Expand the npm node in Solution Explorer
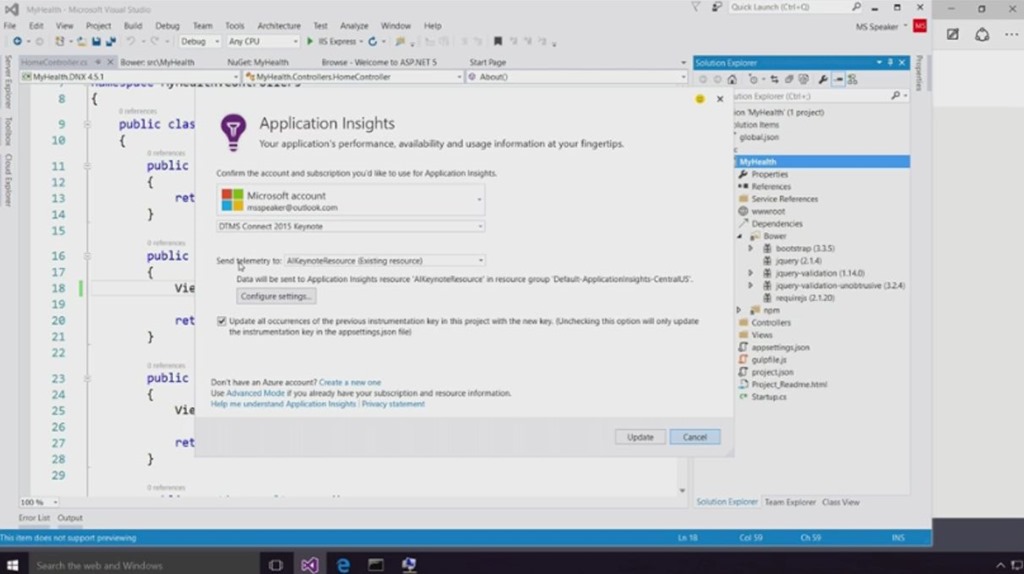This screenshot has width=1024, height=574. (738, 310)
